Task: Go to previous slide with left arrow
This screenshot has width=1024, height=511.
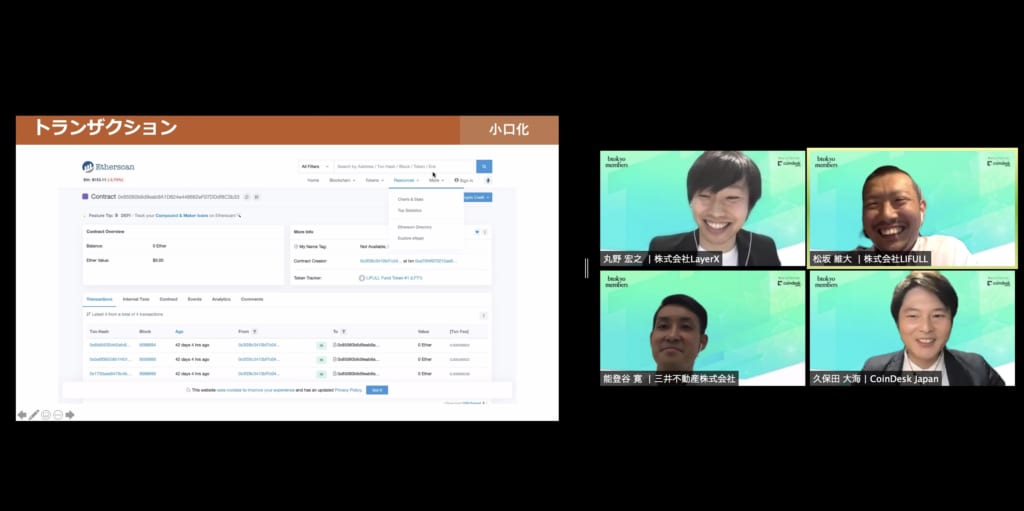Action: coord(22,415)
